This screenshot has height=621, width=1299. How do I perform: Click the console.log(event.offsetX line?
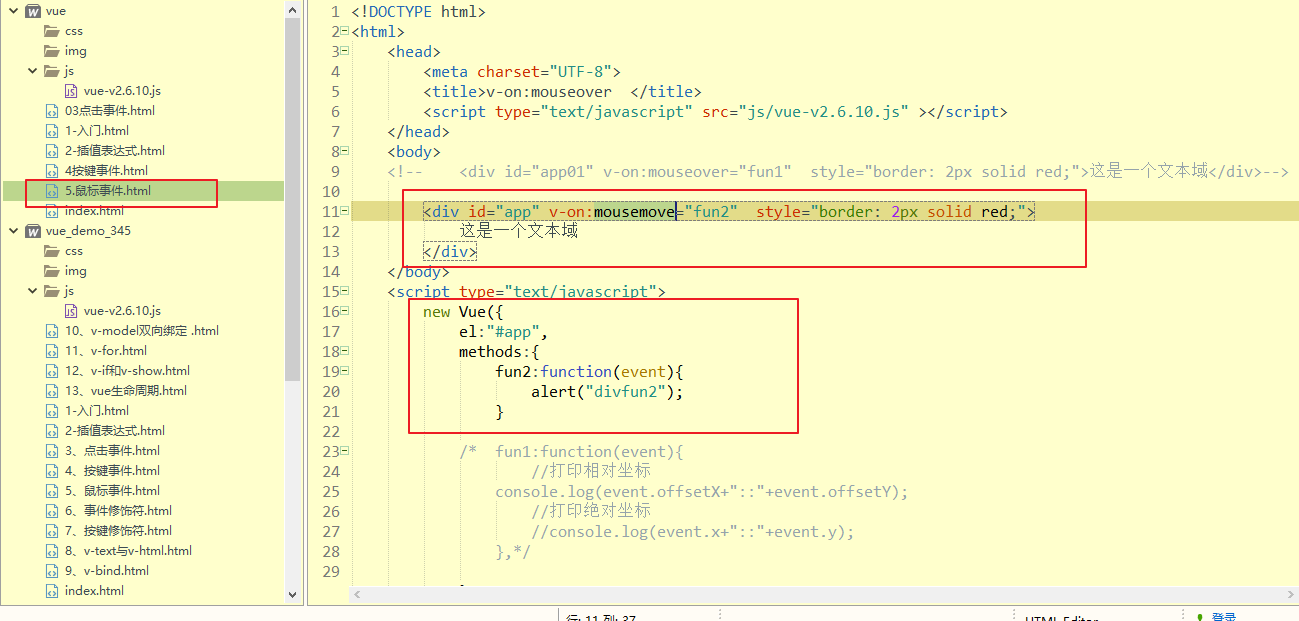coord(702,491)
